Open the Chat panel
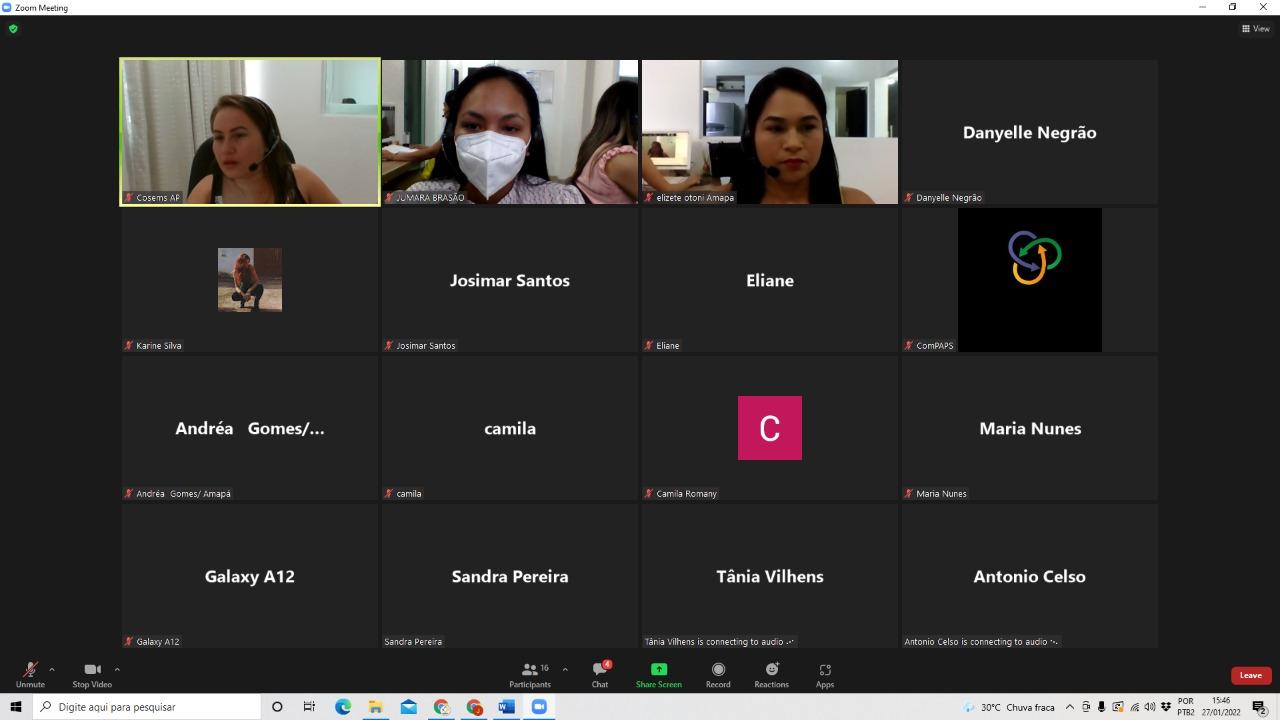The image size is (1280, 720). [x=599, y=674]
